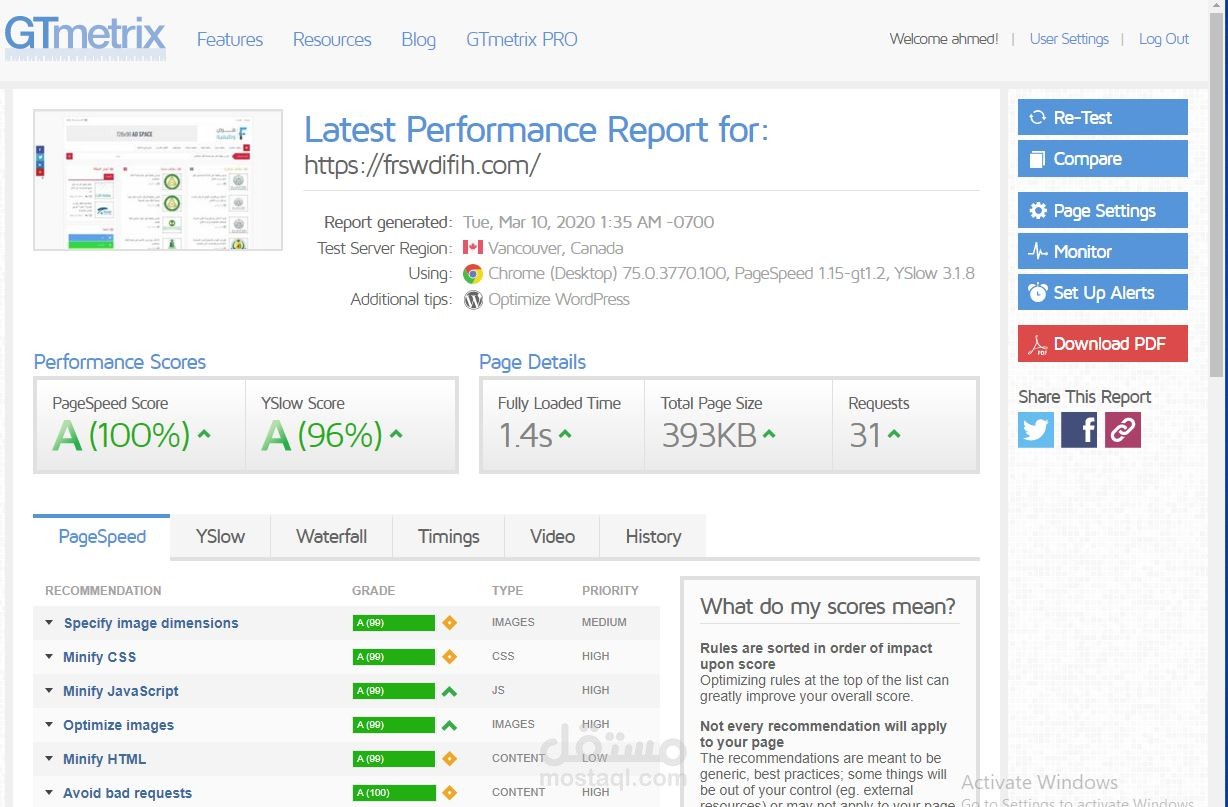1228x807 pixels.
Task: Click the PageSpeed Score up arrow indicator
Action: click(204, 435)
